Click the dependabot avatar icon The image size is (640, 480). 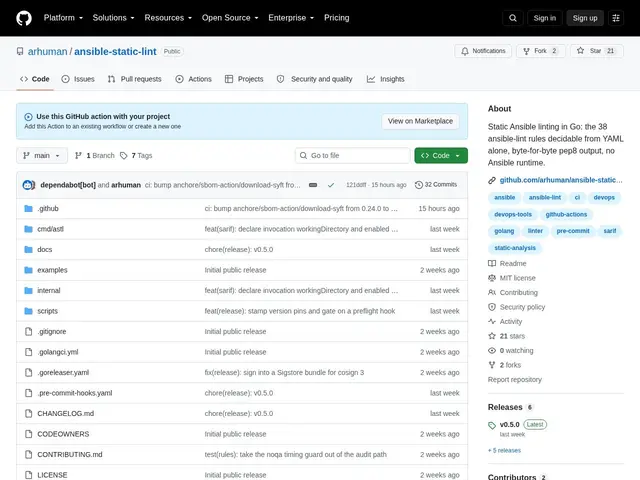[x=28, y=185]
